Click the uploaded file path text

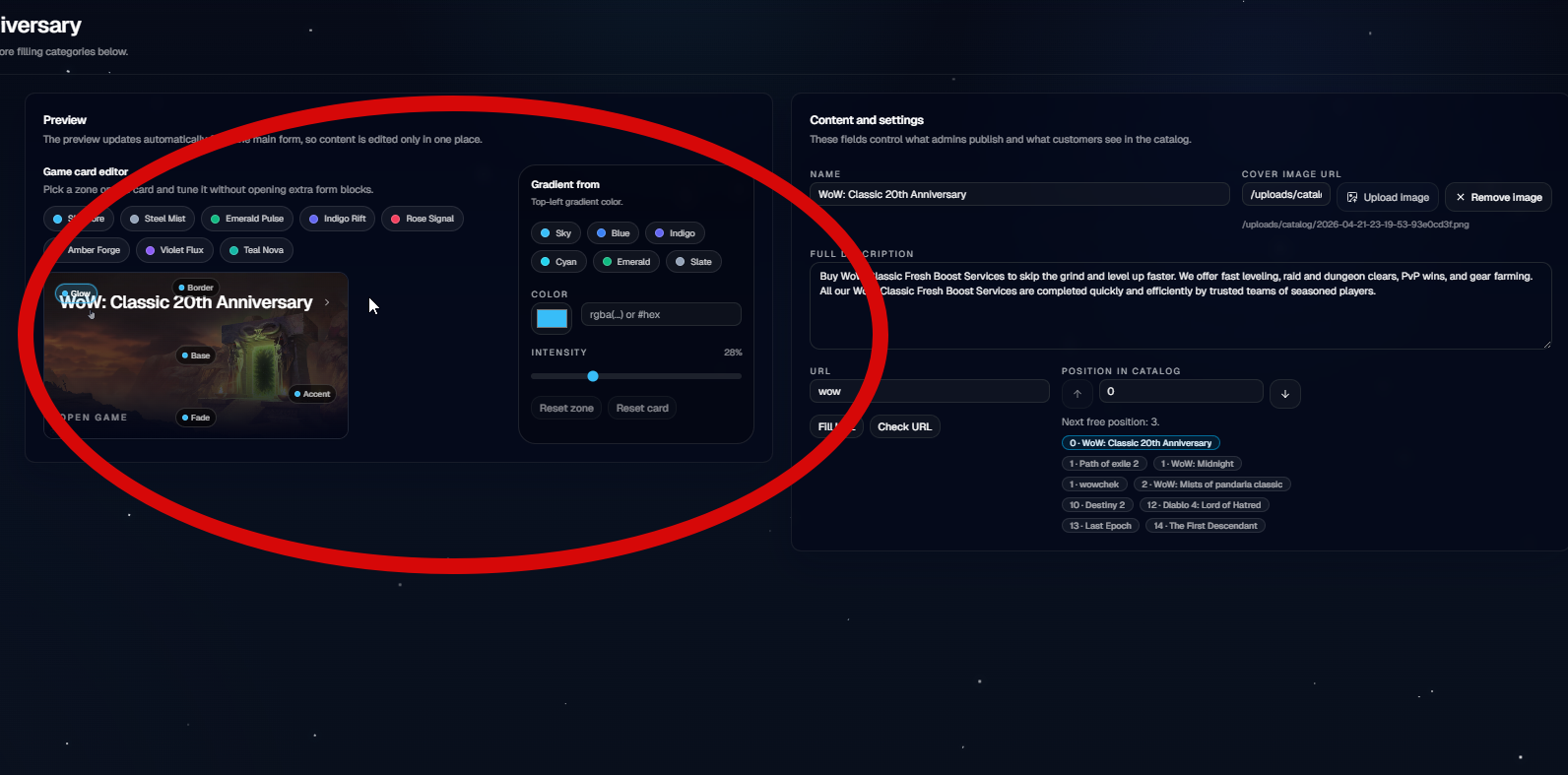point(1355,225)
